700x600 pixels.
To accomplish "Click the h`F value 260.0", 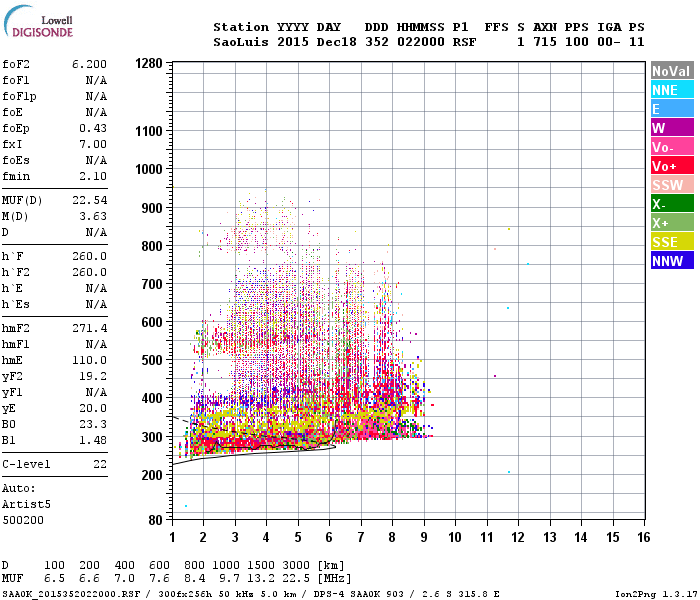I will click(x=89, y=256).
